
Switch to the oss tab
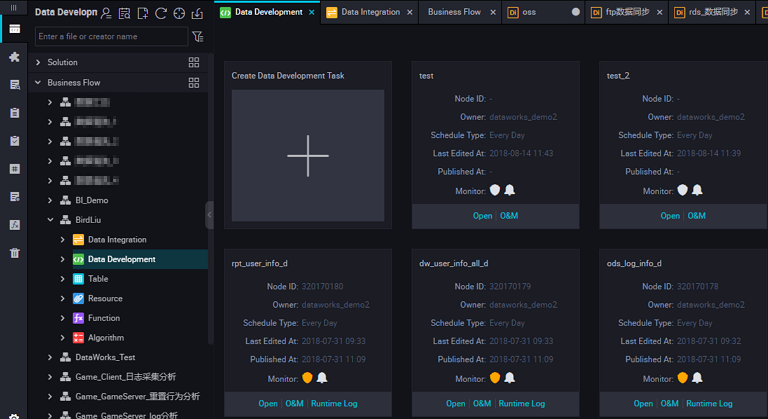click(x=529, y=12)
